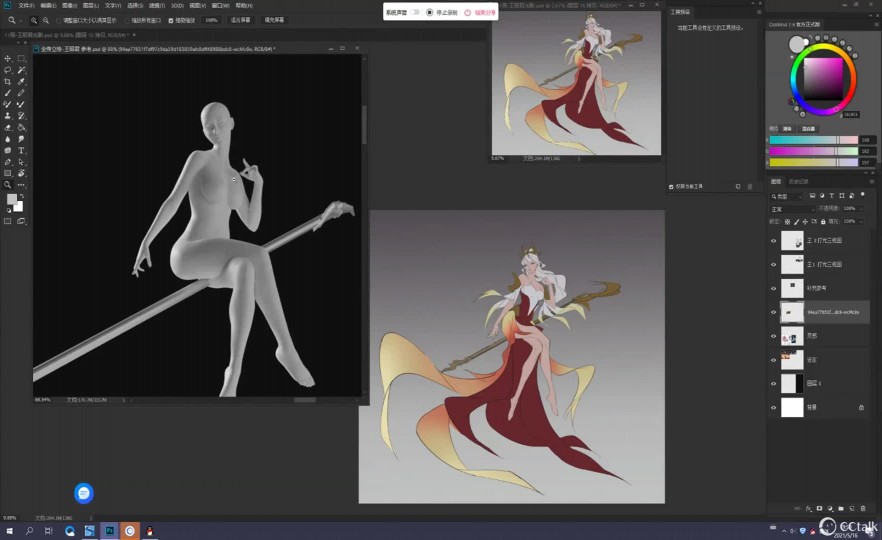
Task: Open the layer filter type dropdown
Action: coord(786,196)
